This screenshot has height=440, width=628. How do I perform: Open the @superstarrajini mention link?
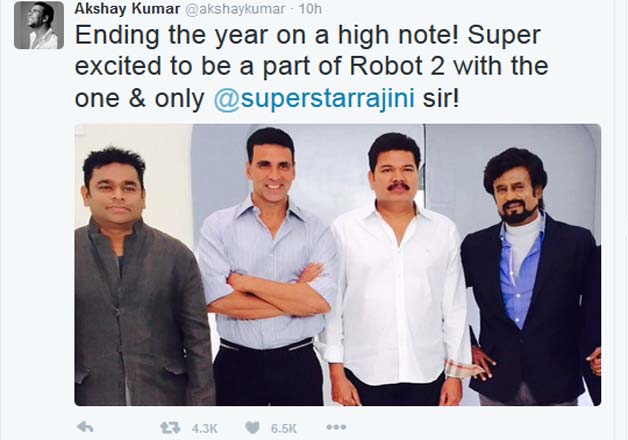pyautogui.click(x=314, y=98)
